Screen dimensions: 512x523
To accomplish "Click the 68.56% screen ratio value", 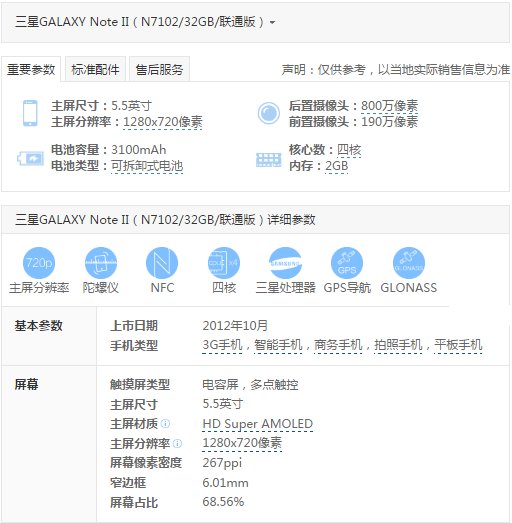I will coord(223,502).
